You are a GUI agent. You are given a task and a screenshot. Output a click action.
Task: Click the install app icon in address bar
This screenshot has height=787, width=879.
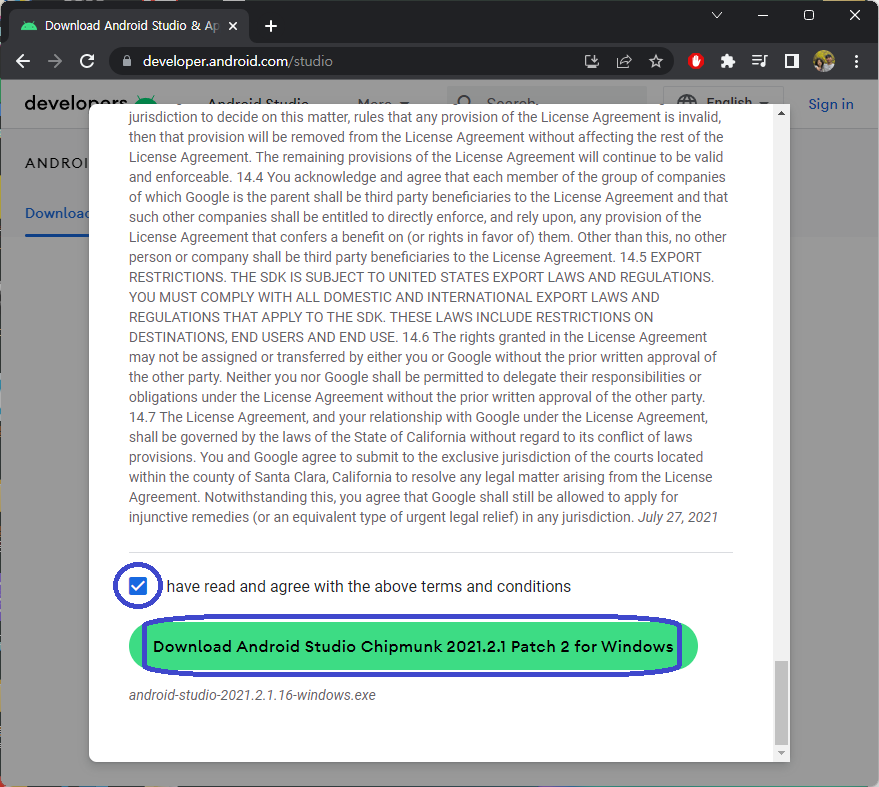[592, 61]
